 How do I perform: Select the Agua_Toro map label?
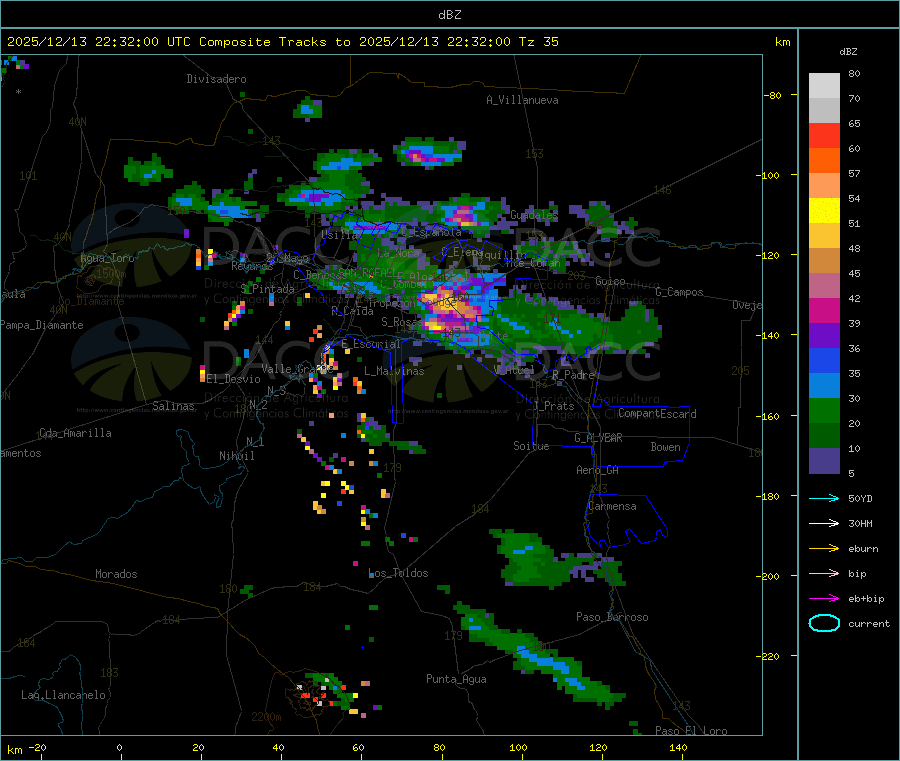(107, 258)
